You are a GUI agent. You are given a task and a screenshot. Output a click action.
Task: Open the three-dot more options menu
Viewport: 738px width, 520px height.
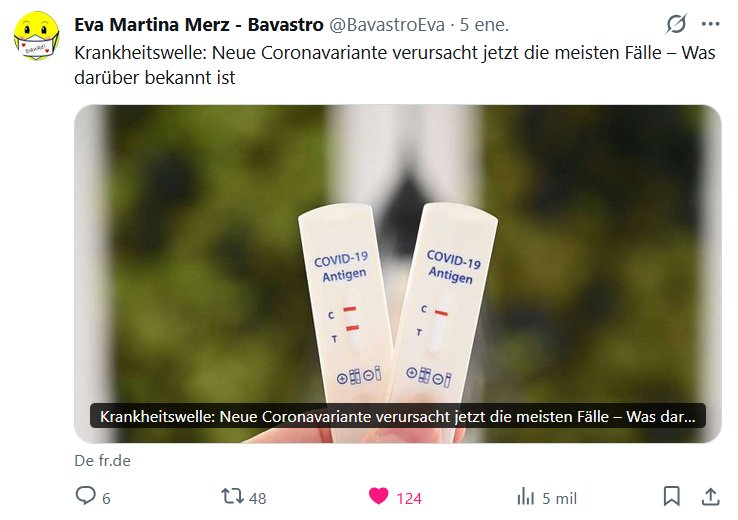coord(711,24)
